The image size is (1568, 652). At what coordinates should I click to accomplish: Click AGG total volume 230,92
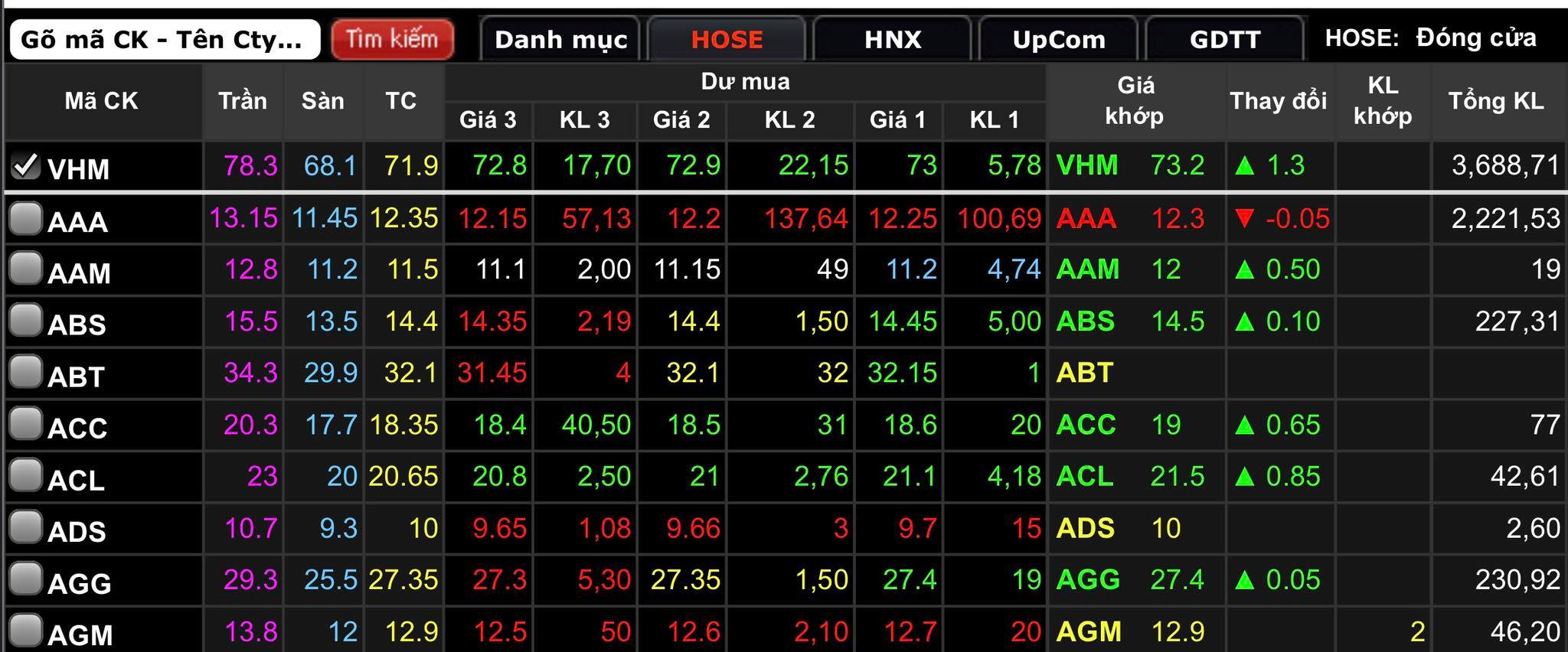tap(1517, 580)
